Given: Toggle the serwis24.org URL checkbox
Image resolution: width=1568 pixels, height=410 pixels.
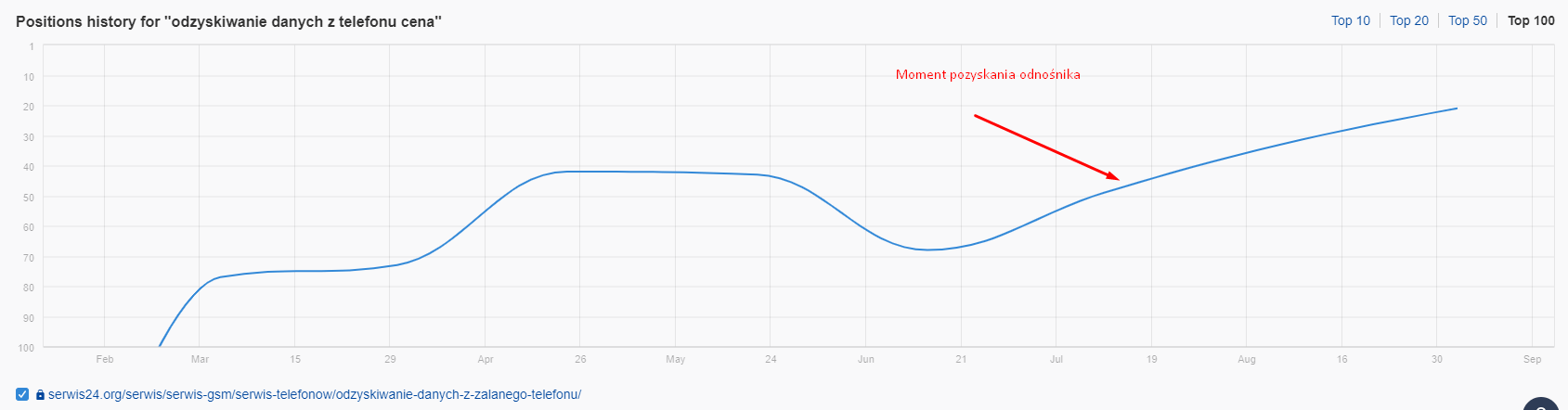Looking at the screenshot, I should pos(22,394).
